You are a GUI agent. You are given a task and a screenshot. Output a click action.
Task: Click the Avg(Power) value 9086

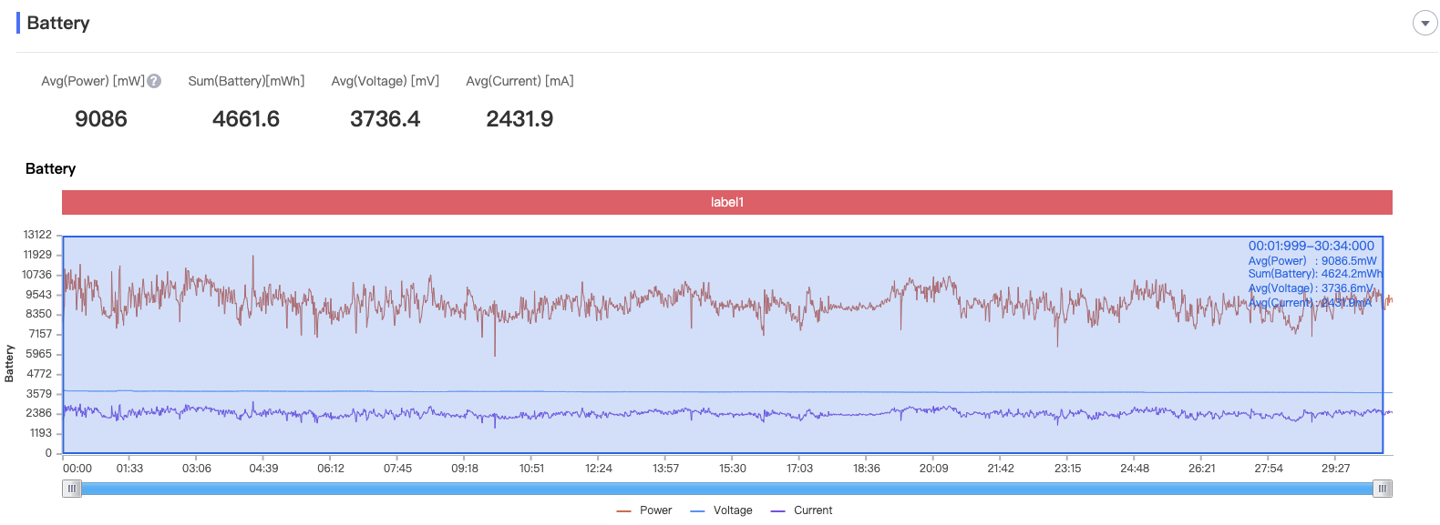[101, 119]
